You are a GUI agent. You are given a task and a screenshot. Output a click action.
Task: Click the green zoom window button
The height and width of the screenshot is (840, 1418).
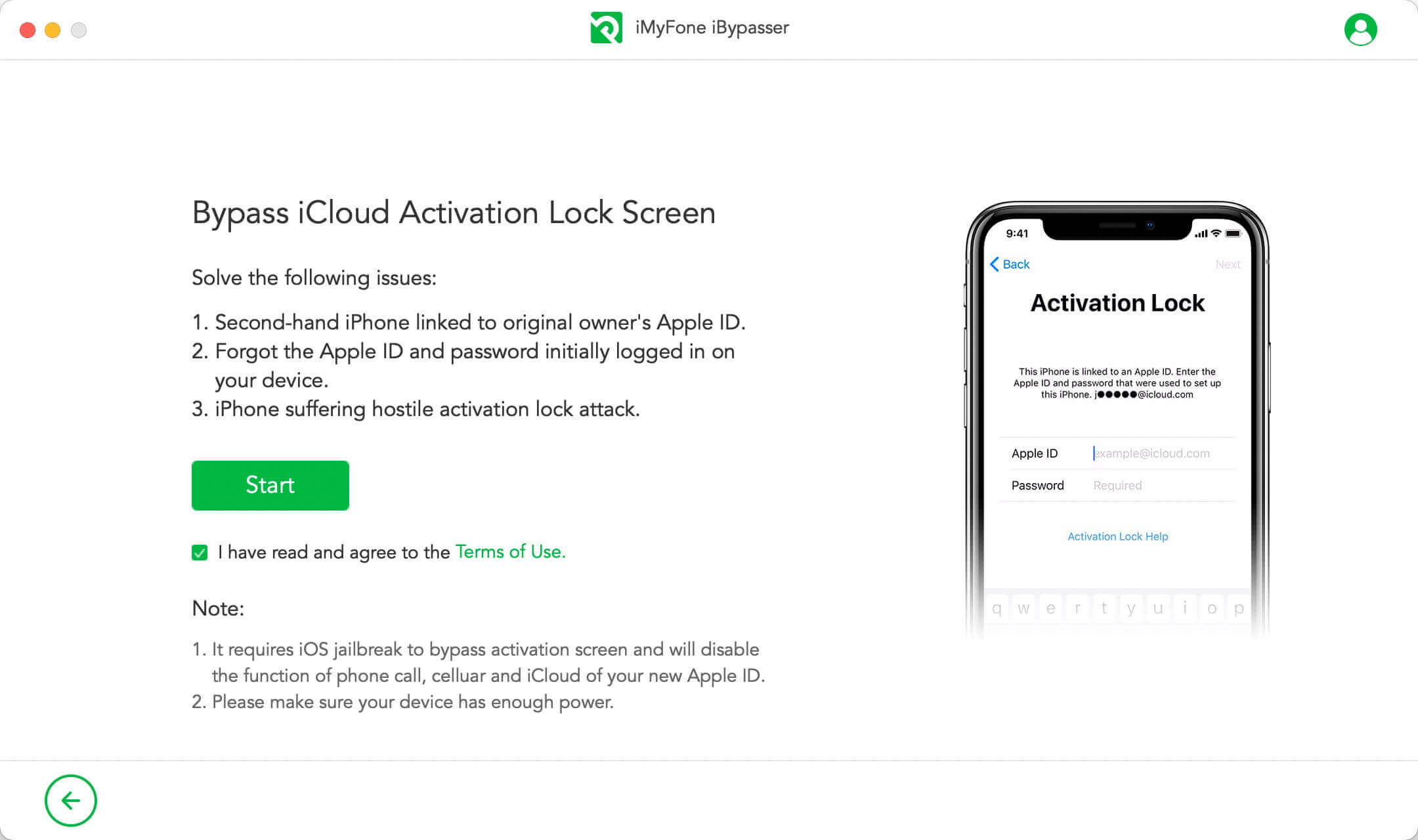tap(77, 30)
